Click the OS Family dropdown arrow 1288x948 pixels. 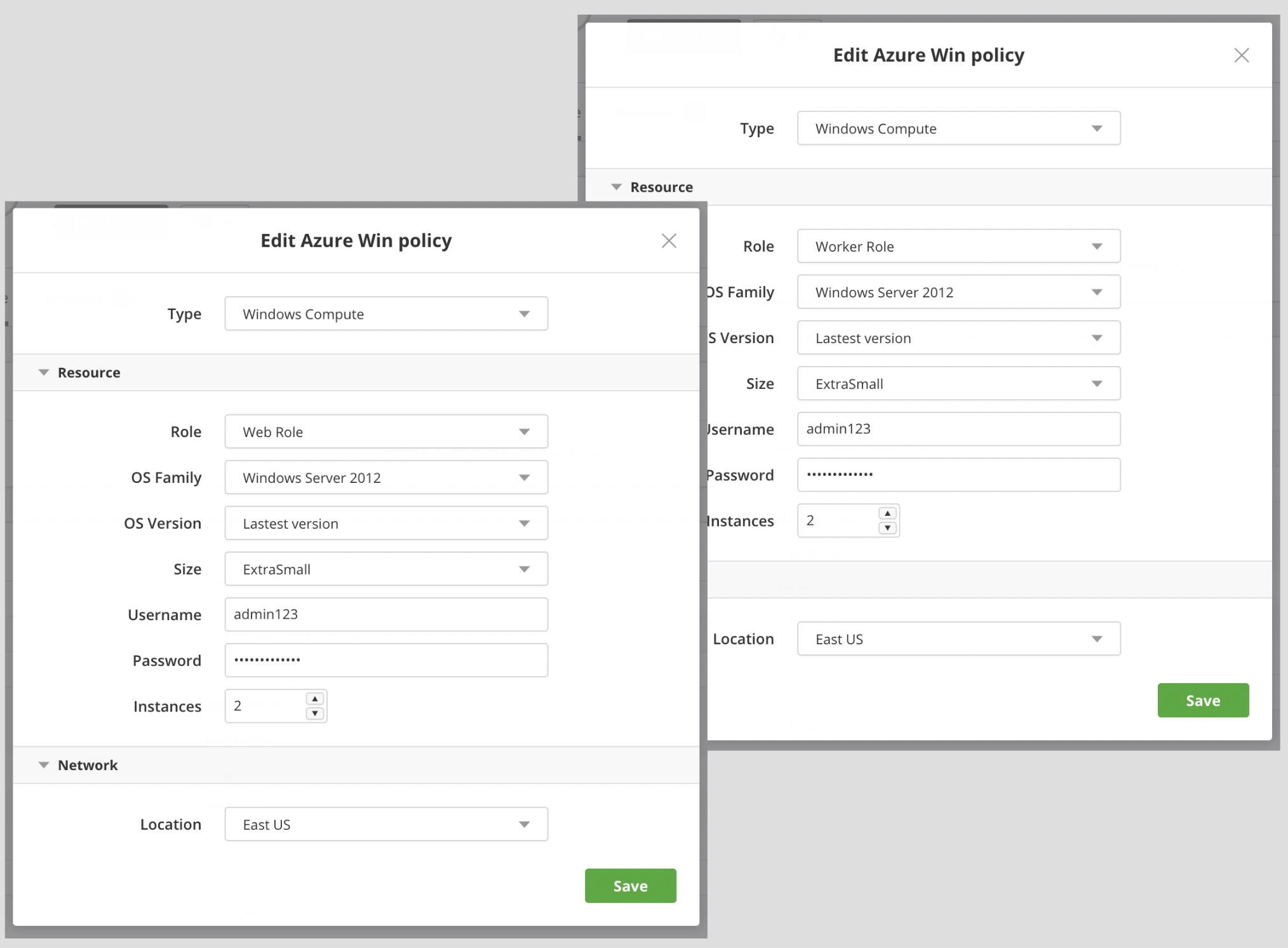(523, 477)
